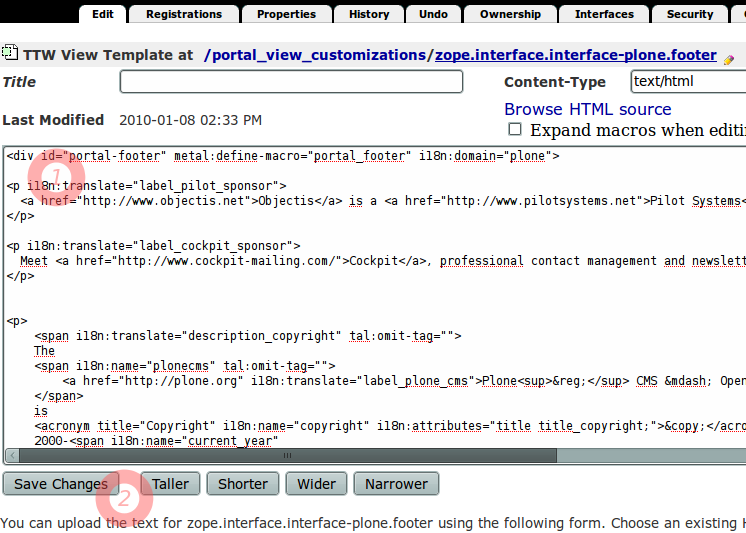Select the Undo tab
The height and width of the screenshot is (533, 746).
click(433, 14)
